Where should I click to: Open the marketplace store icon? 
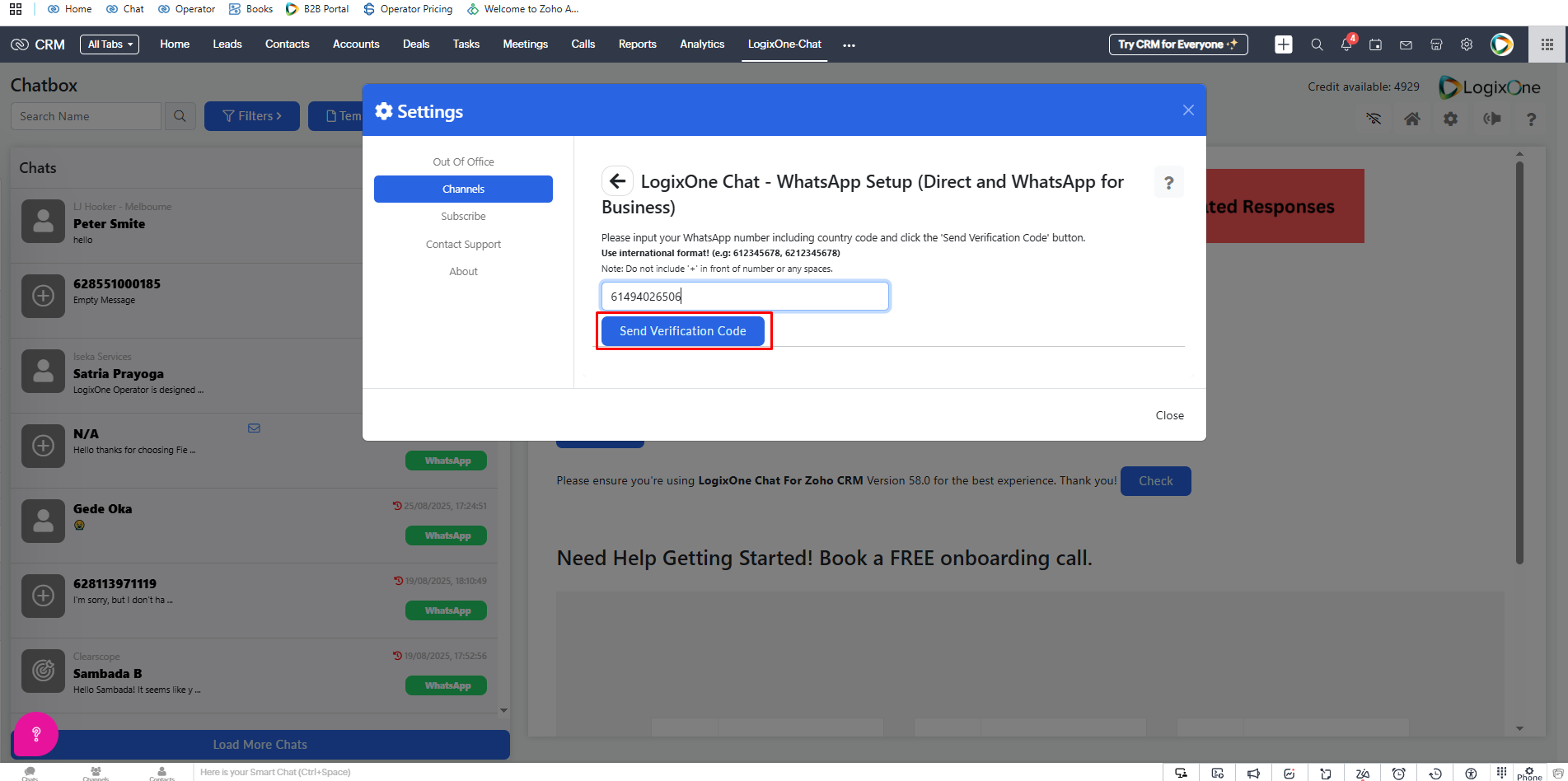tap(1436, 44)
